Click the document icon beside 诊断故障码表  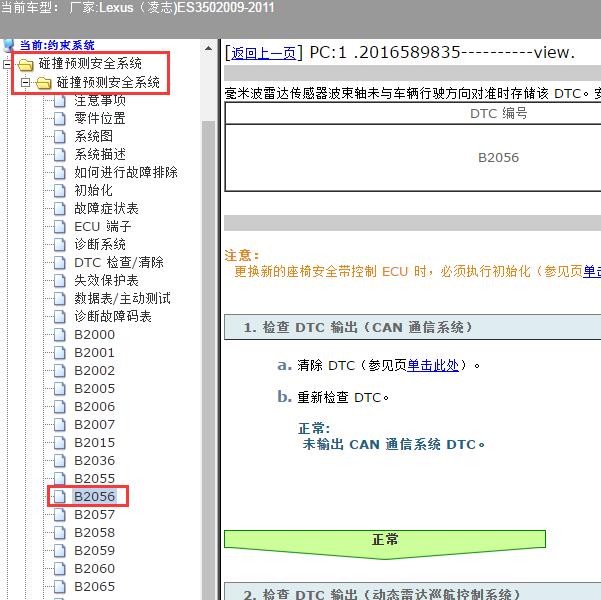59,316
